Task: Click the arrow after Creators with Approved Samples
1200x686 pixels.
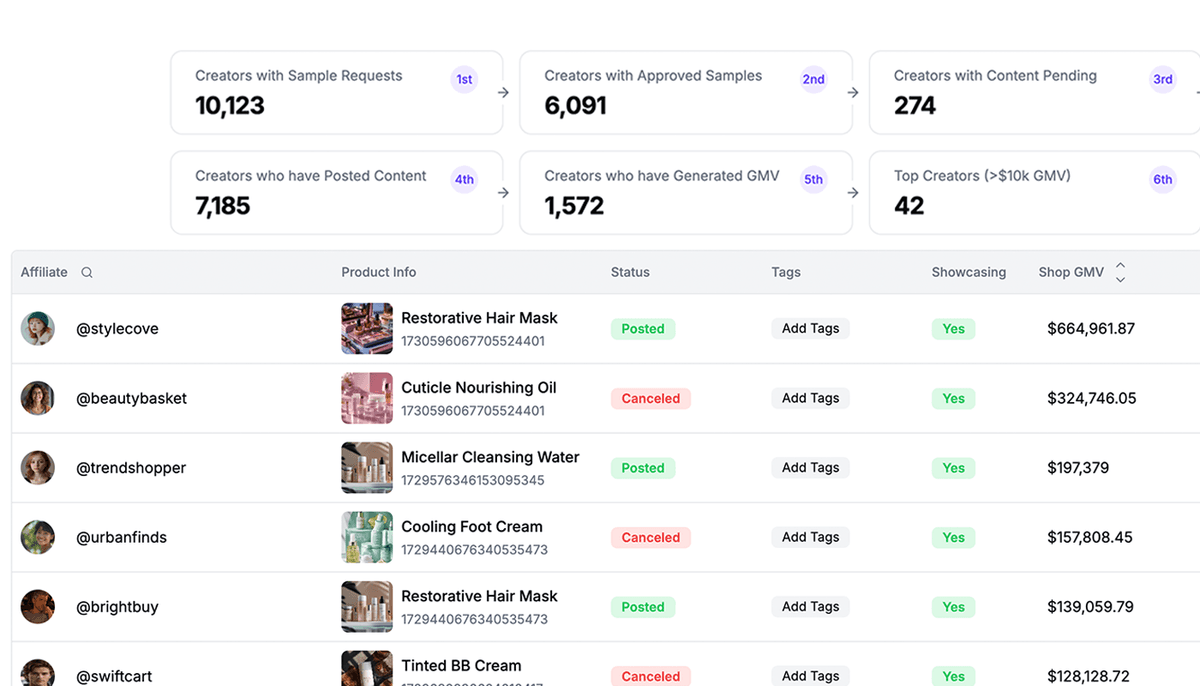Action: pos(852,92)
